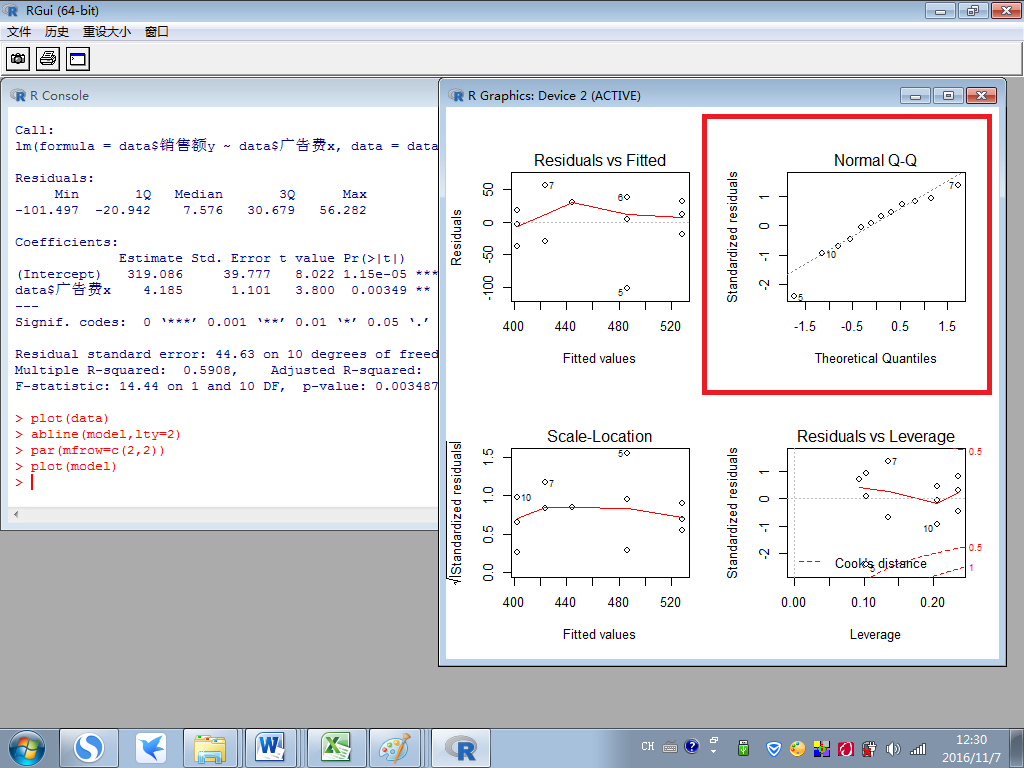
Task: Click the "Residuals vs Leverage" plot title
Action: tap(876, 436)
